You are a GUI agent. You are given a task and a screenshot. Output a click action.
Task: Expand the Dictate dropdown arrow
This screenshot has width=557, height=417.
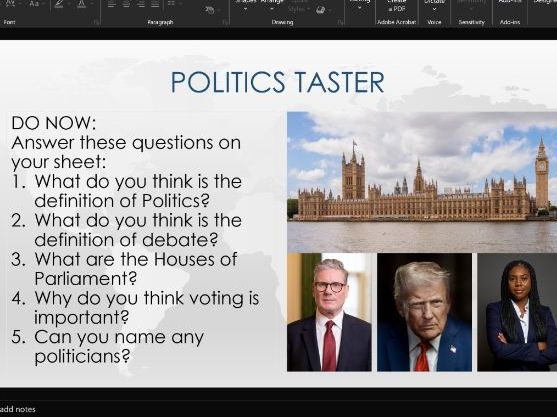(x=434, y=10)
